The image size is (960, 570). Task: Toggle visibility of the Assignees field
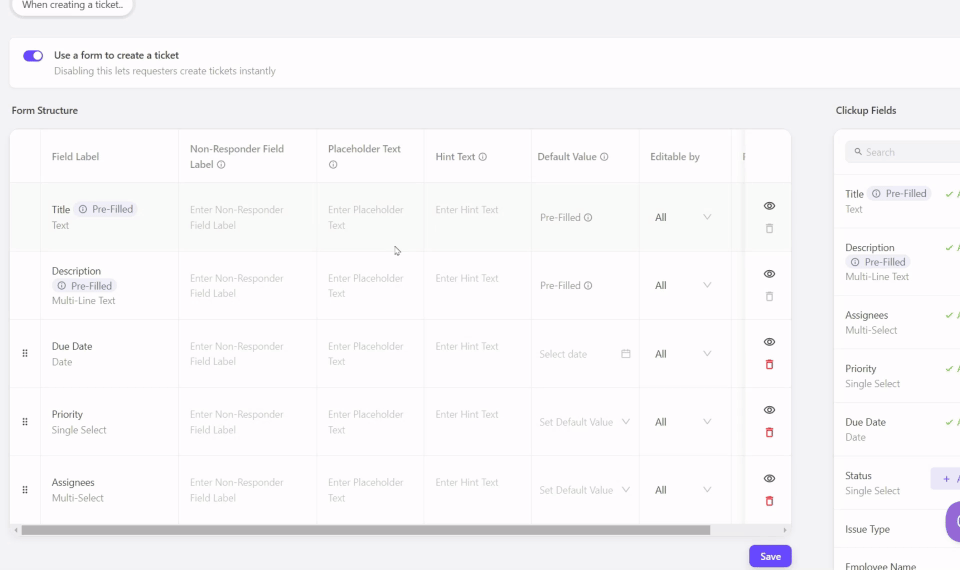(769, 479)
